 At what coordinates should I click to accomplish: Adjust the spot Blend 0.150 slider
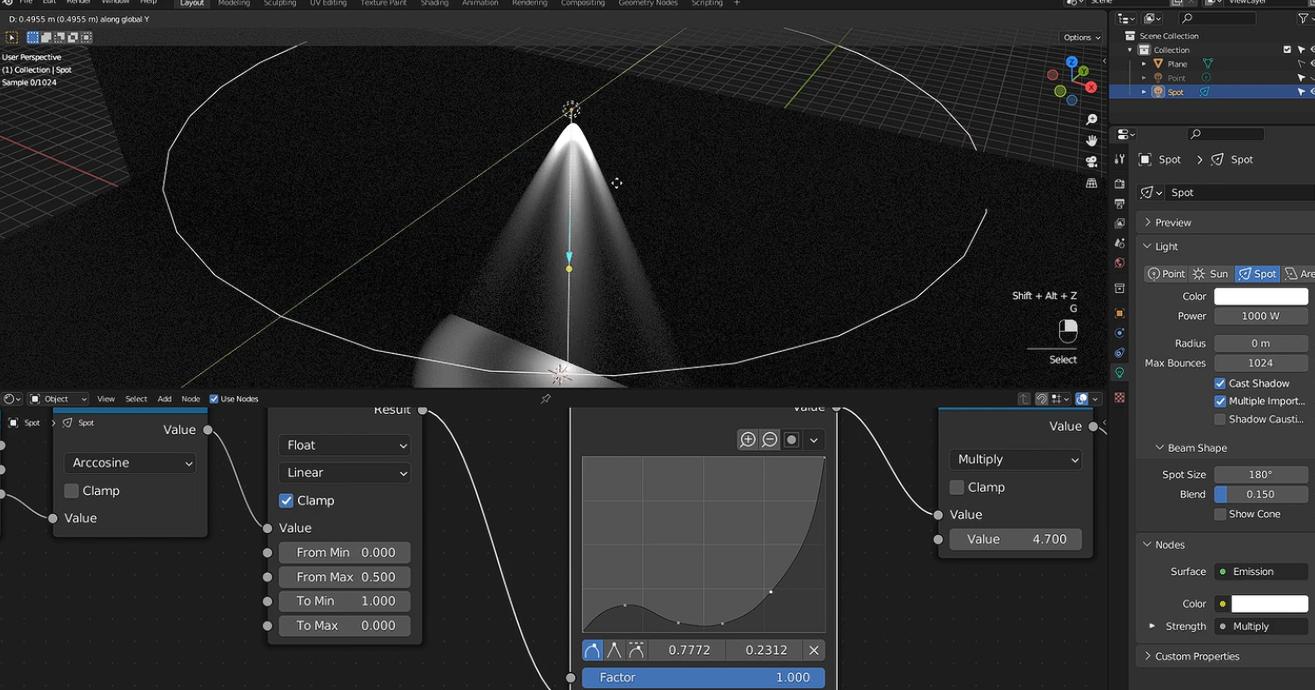point(1261,494)
